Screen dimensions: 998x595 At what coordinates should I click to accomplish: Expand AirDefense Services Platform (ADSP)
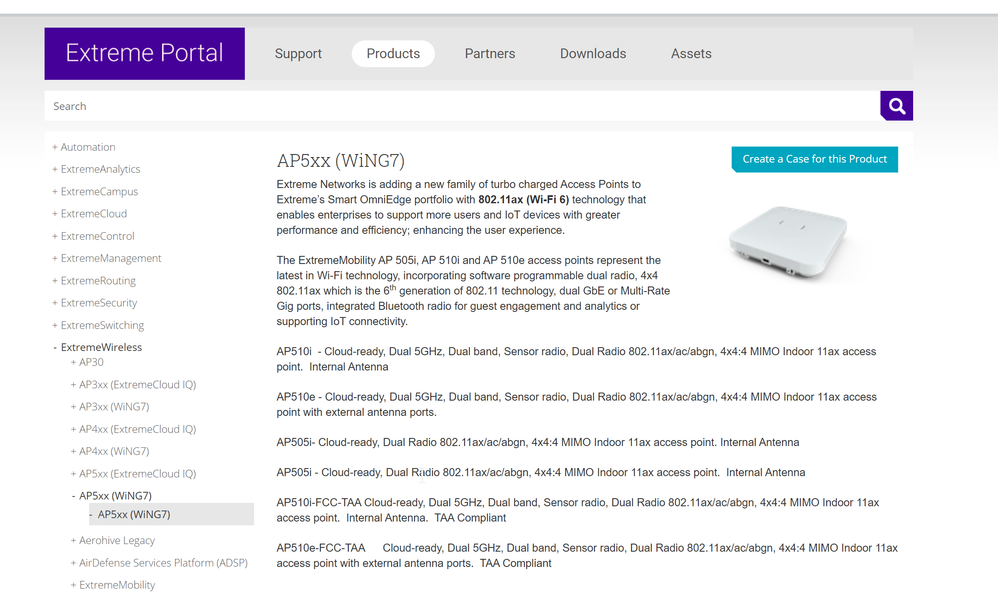[x=159, y=563]
